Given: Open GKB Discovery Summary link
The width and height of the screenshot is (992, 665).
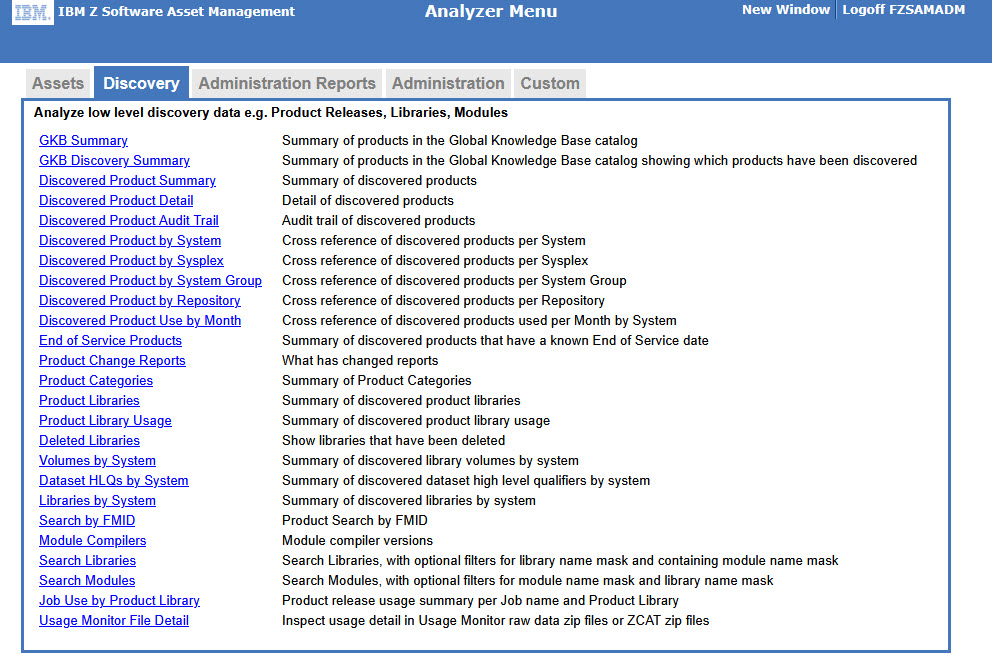Looking at the screenshot, I should 115,161.
